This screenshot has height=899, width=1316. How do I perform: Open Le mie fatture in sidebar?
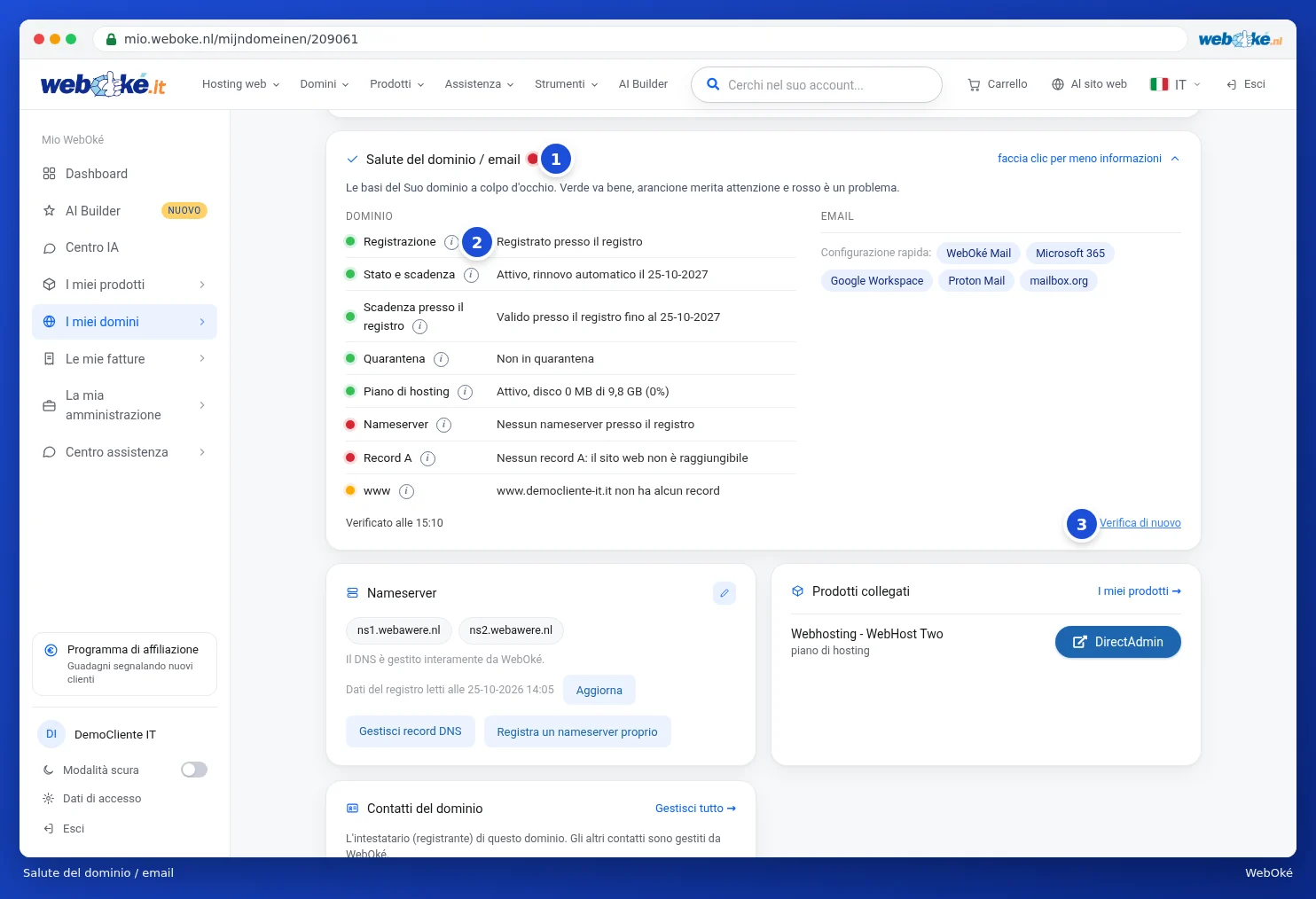click(x=124, y=359)
